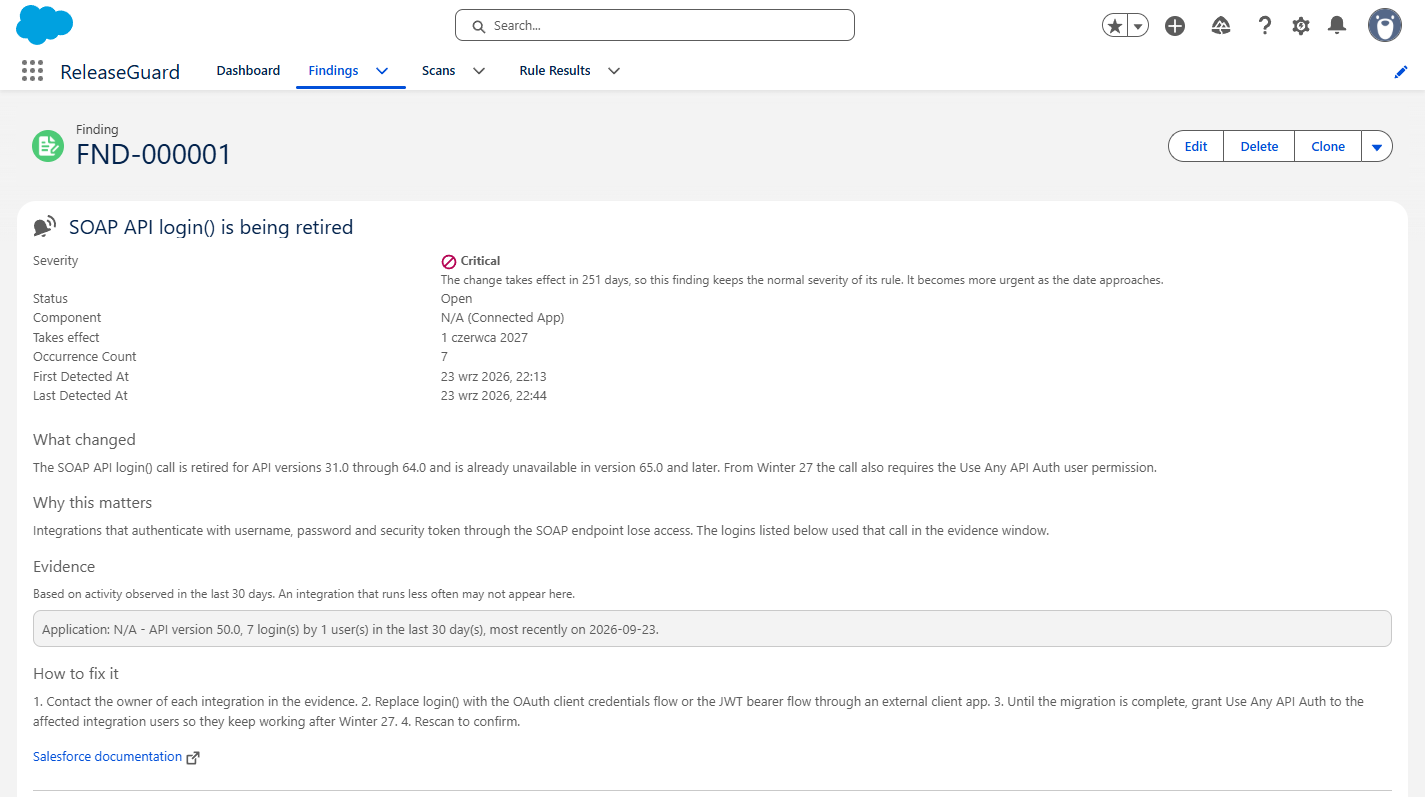Click the megaphone icon beside the finding title
Screen dimensions: 1425x797
pos(44,227)
